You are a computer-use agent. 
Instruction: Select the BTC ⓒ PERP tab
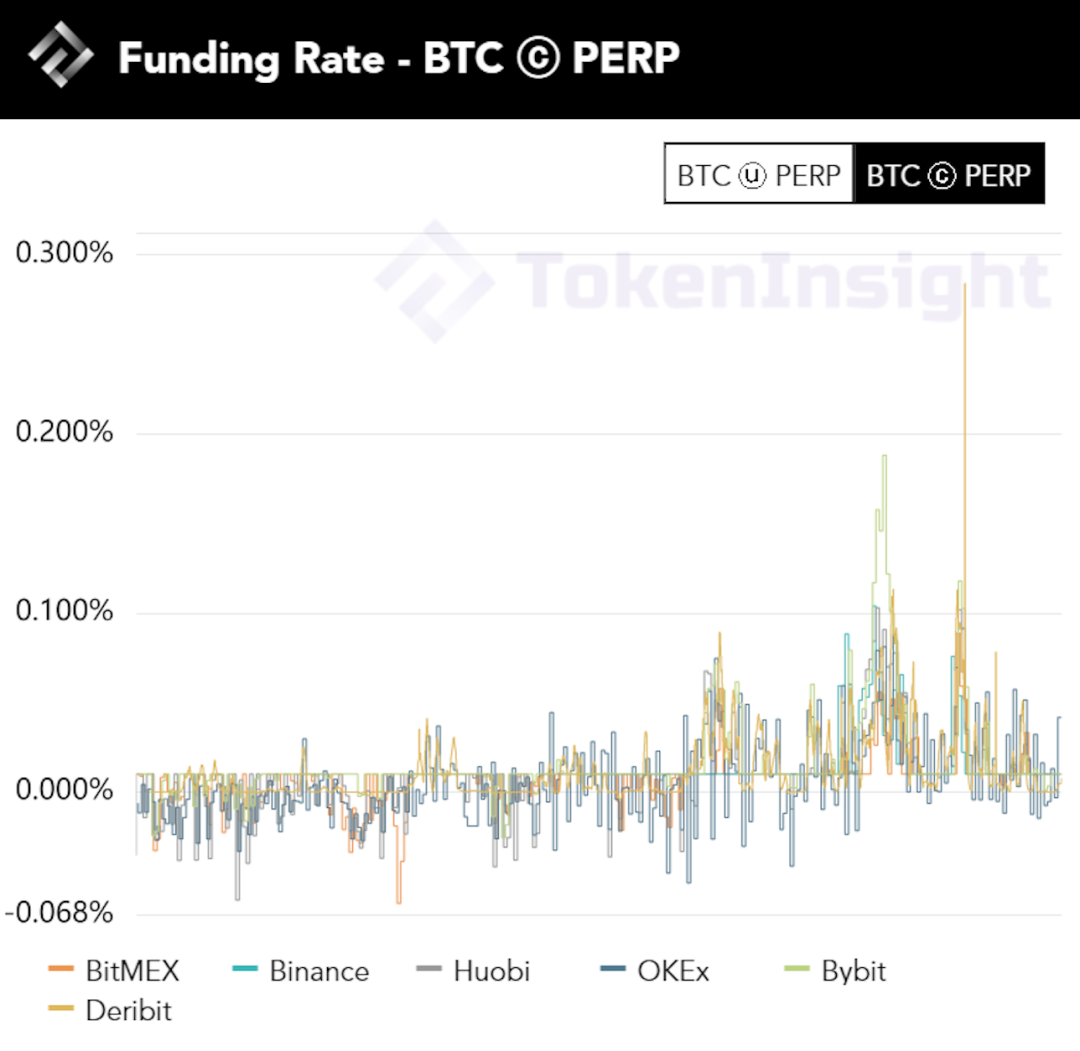tap(949, 175)
